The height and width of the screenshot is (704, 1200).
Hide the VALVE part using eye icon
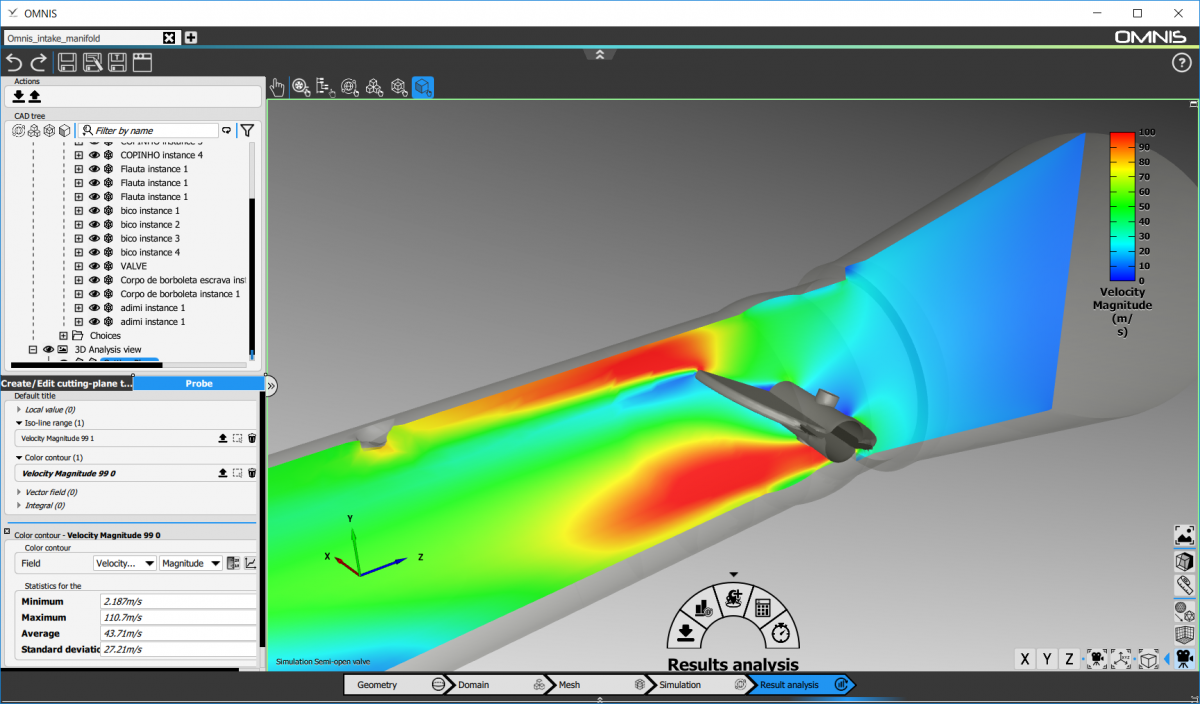tap(94, 267)
